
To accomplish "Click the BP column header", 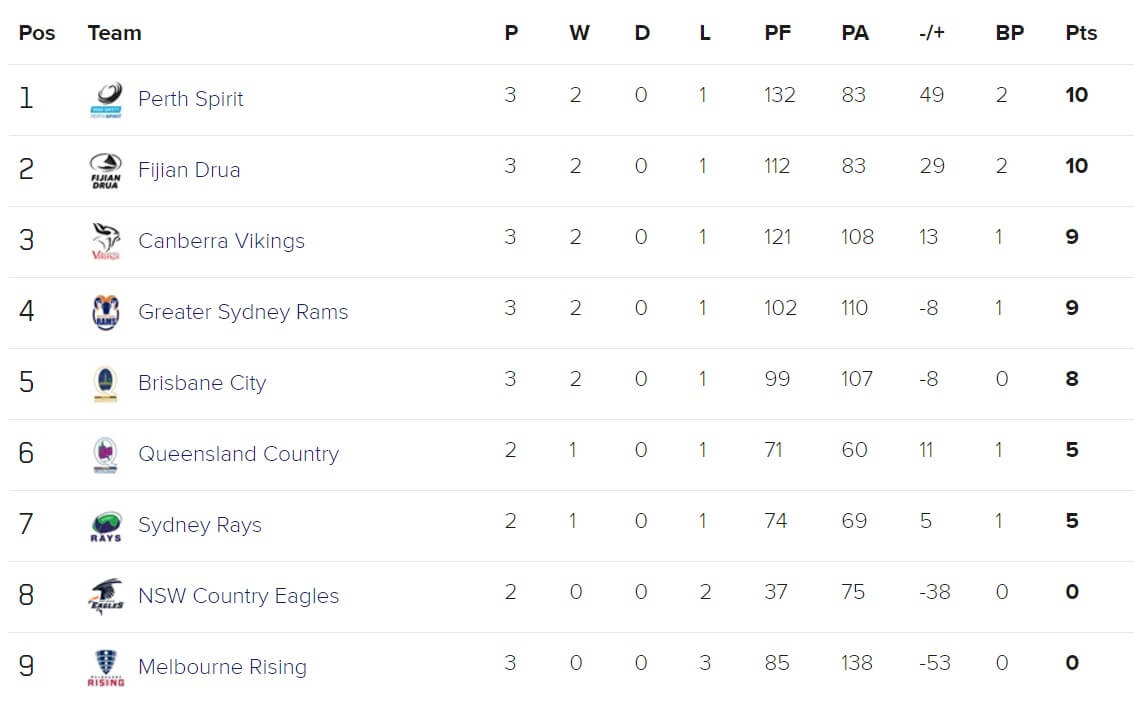I will 1010,33.
